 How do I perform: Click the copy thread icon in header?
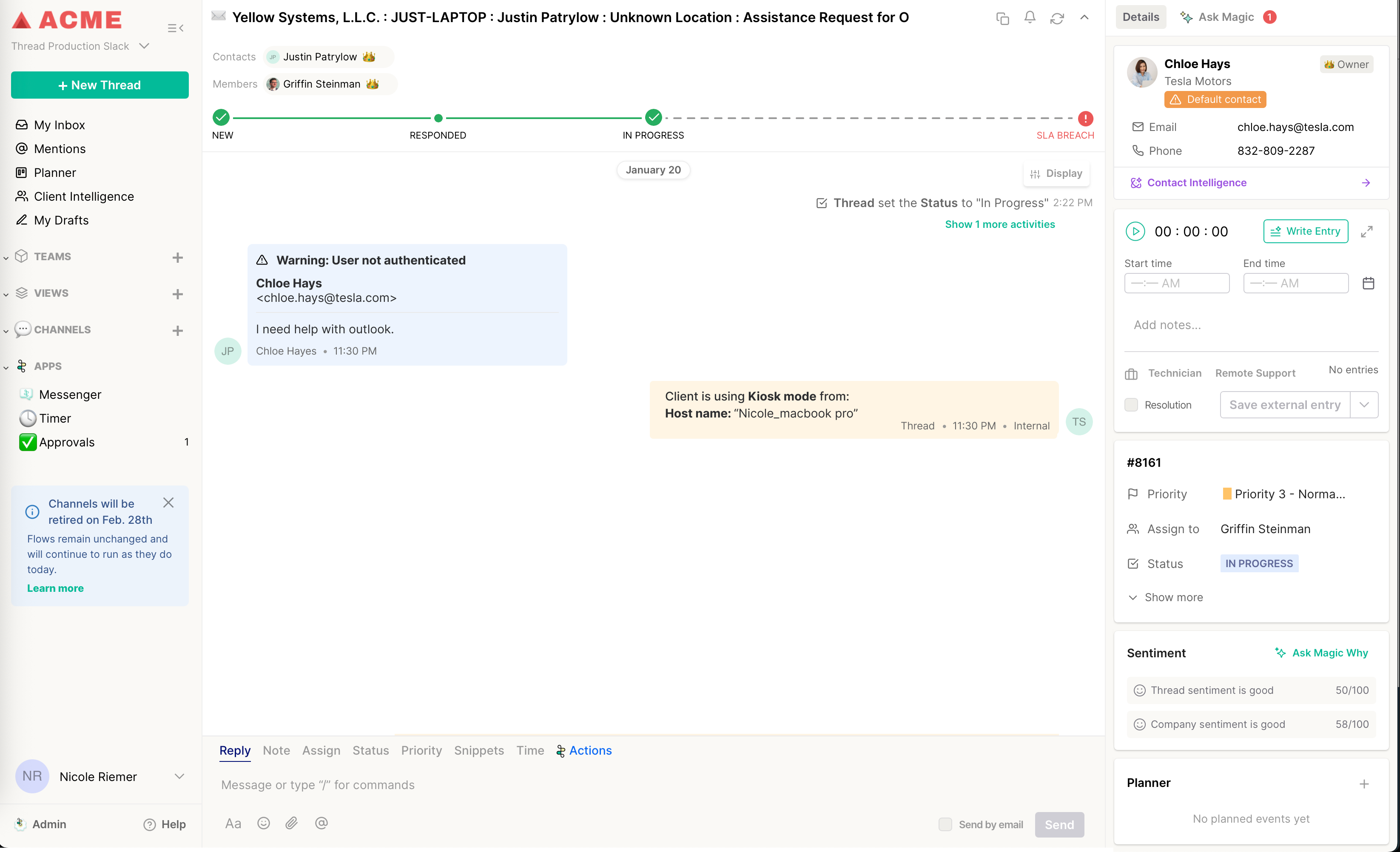(x=1002, y=18)
